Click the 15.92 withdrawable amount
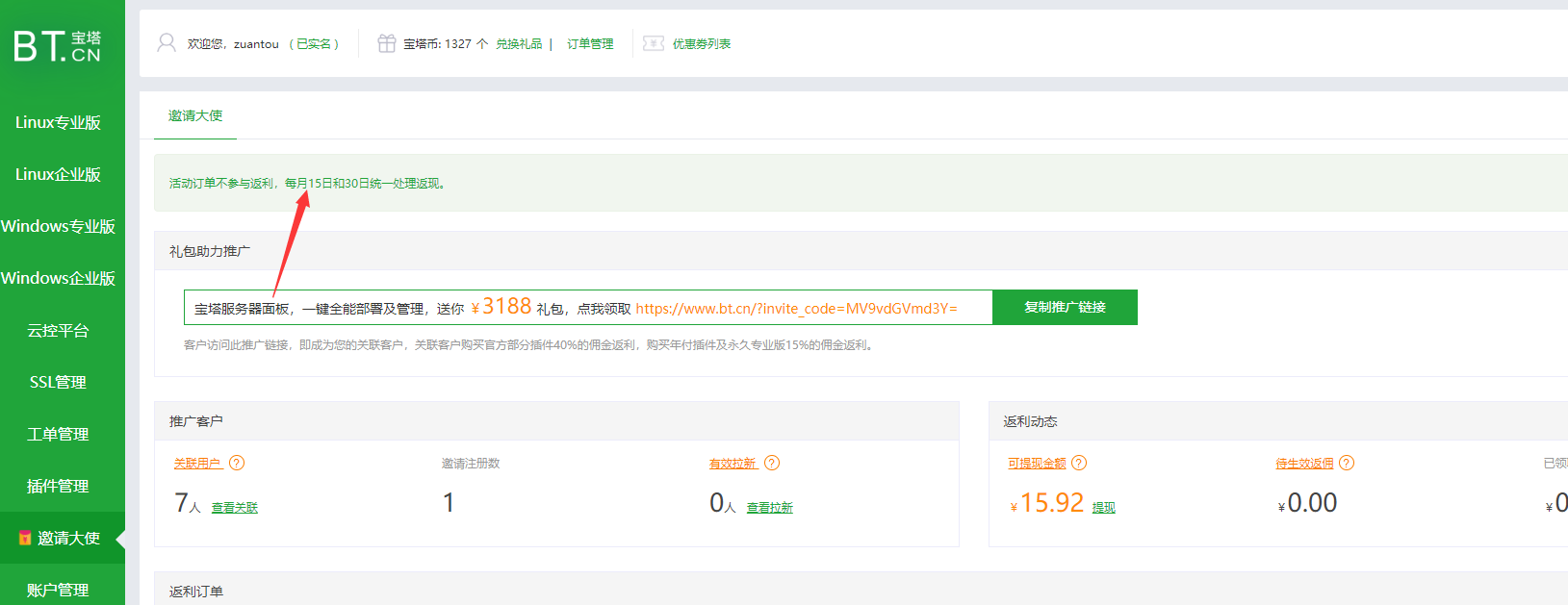This screenshot has width=1568, height=605. pyautogui.click(x=1047, y=503)
